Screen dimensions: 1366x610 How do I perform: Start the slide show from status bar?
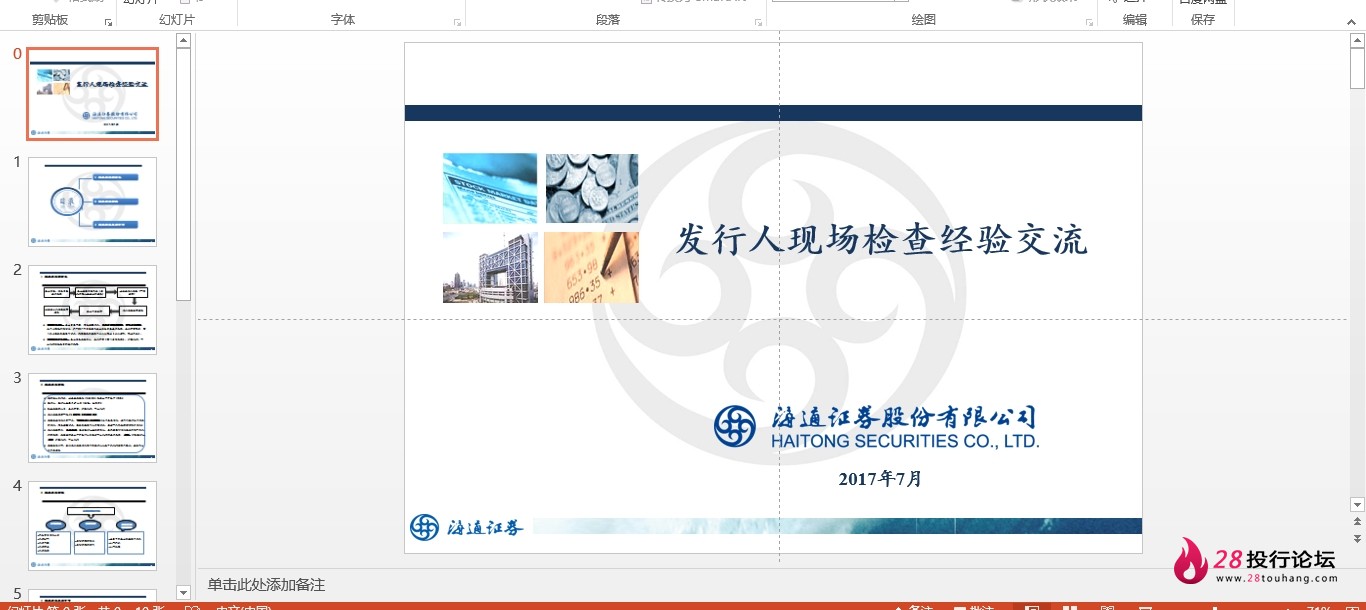click(x=1146, y=606)
